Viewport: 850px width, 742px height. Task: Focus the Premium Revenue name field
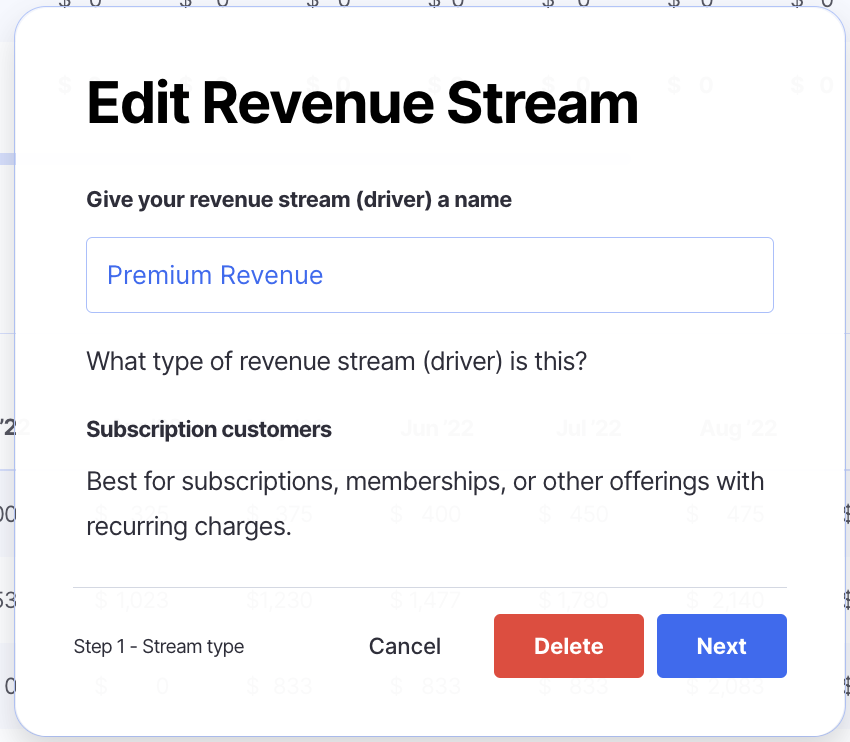[429, 275]
